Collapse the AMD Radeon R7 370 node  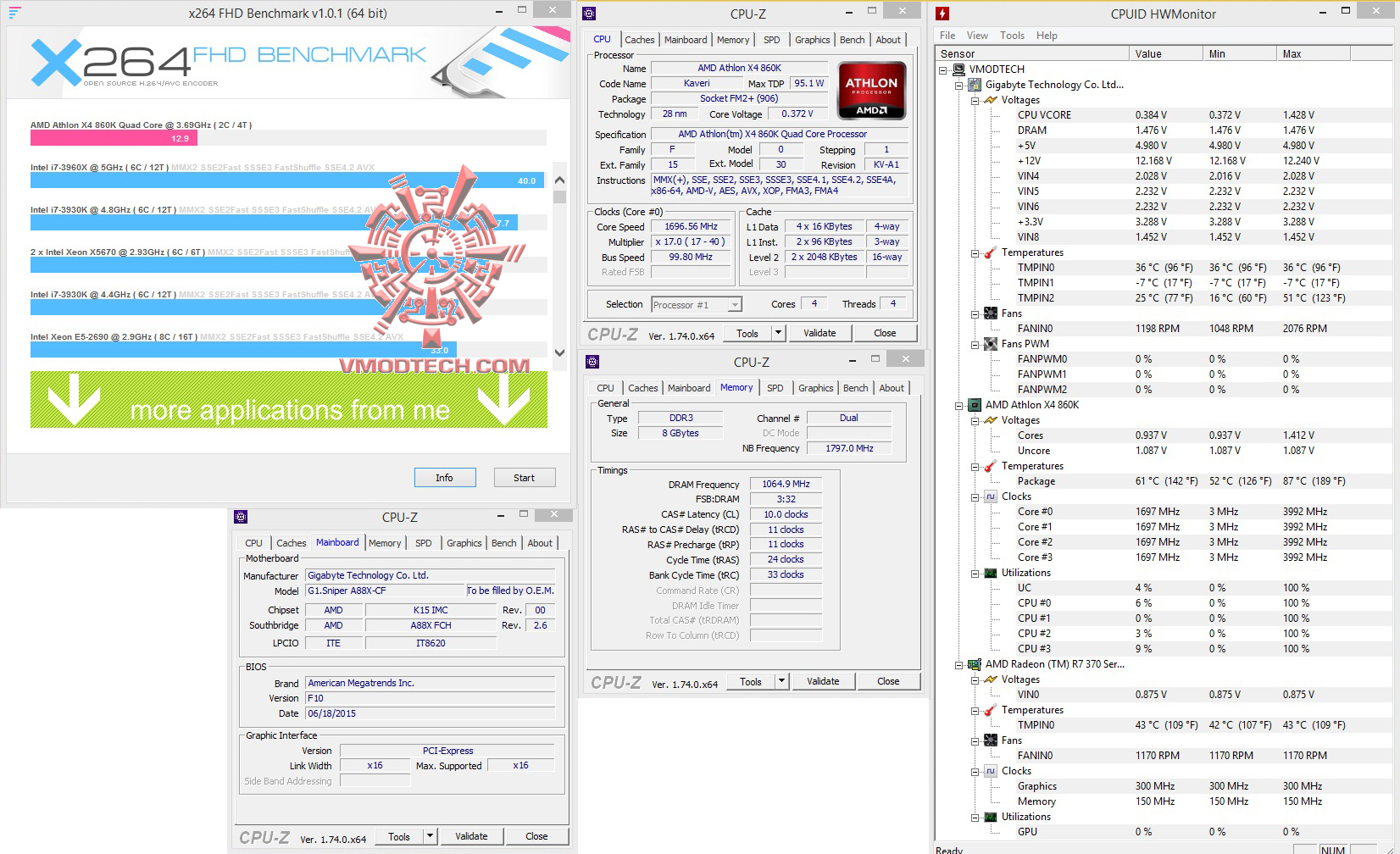point(959,665)
